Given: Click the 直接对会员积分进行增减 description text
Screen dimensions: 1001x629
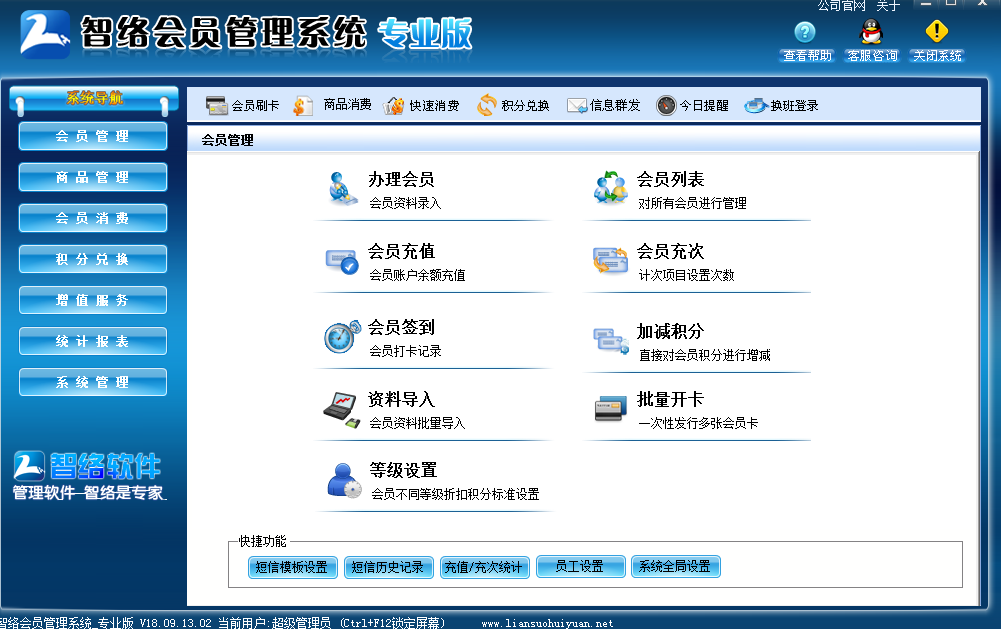Looking at the screenshot, I should tap(705, 355).
